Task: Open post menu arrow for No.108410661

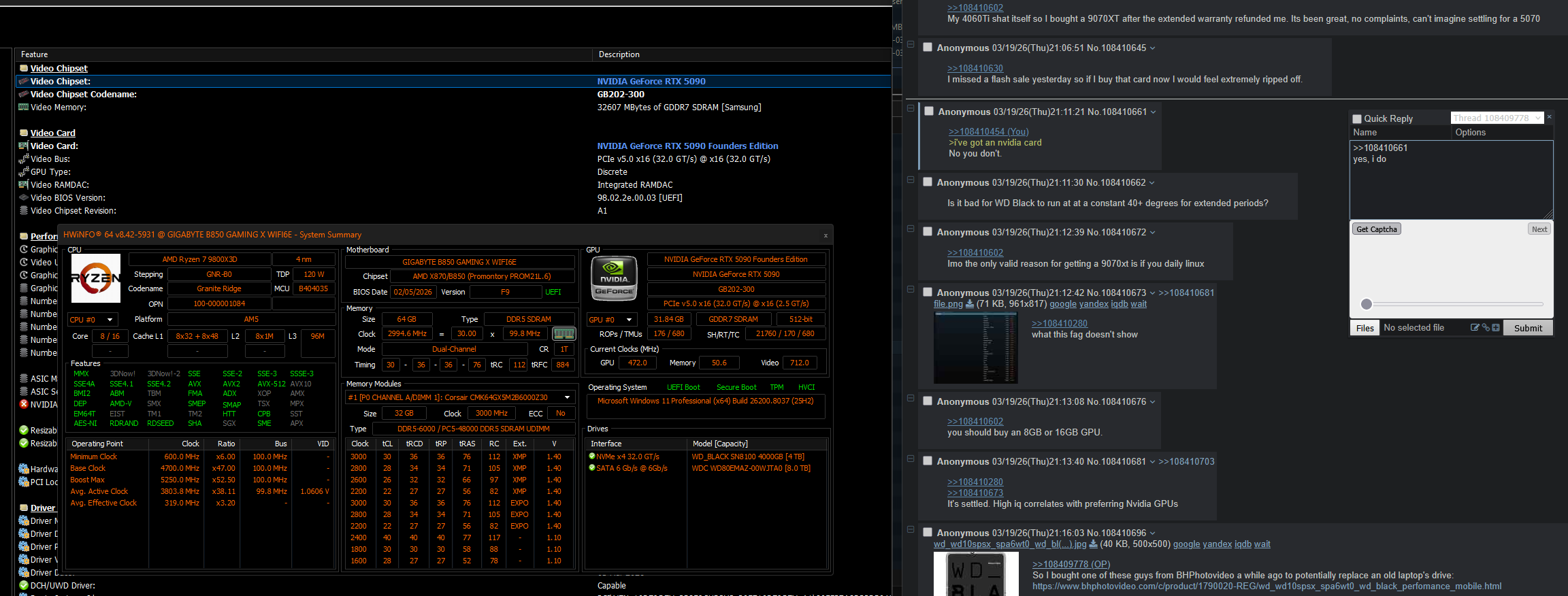Action: coord(1153,112)
